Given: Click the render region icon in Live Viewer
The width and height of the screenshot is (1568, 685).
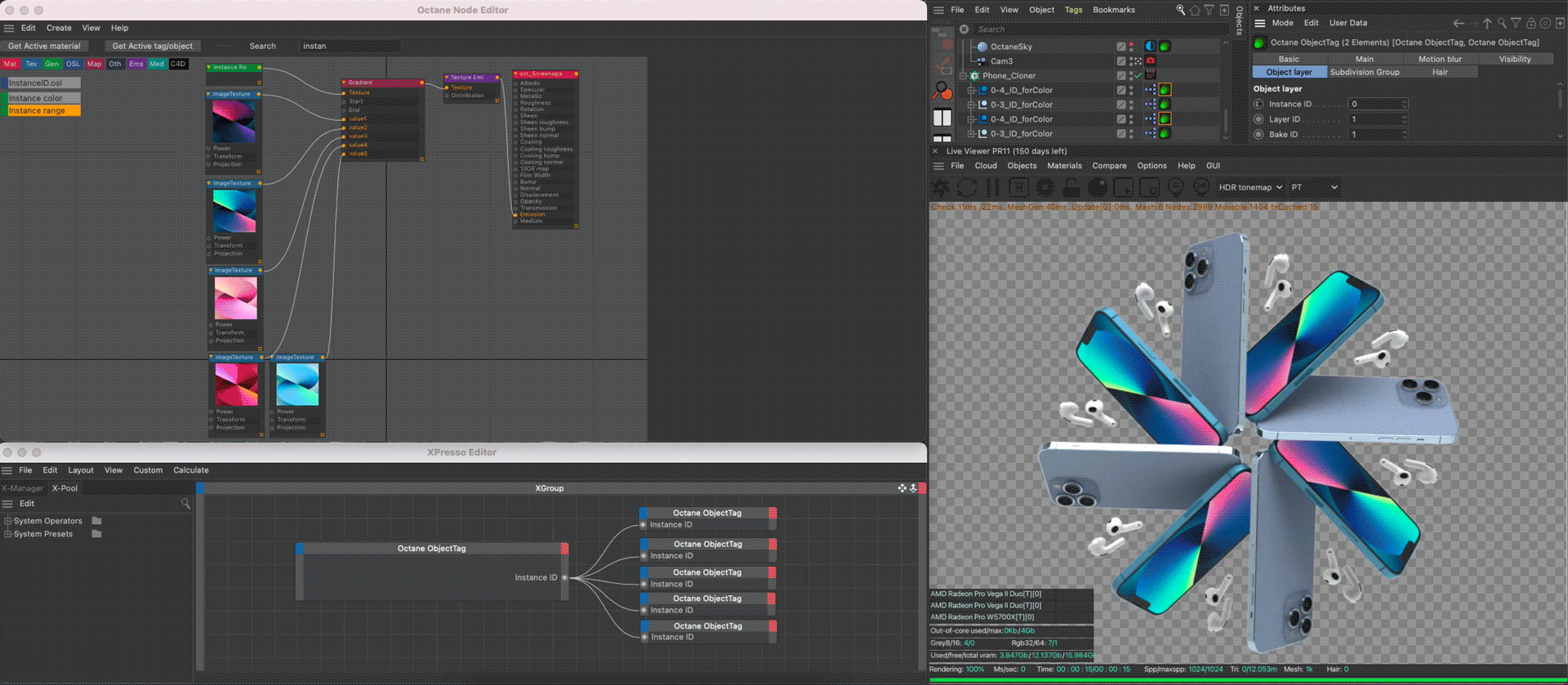Looking at the screenshot, I should (1124, 188).
